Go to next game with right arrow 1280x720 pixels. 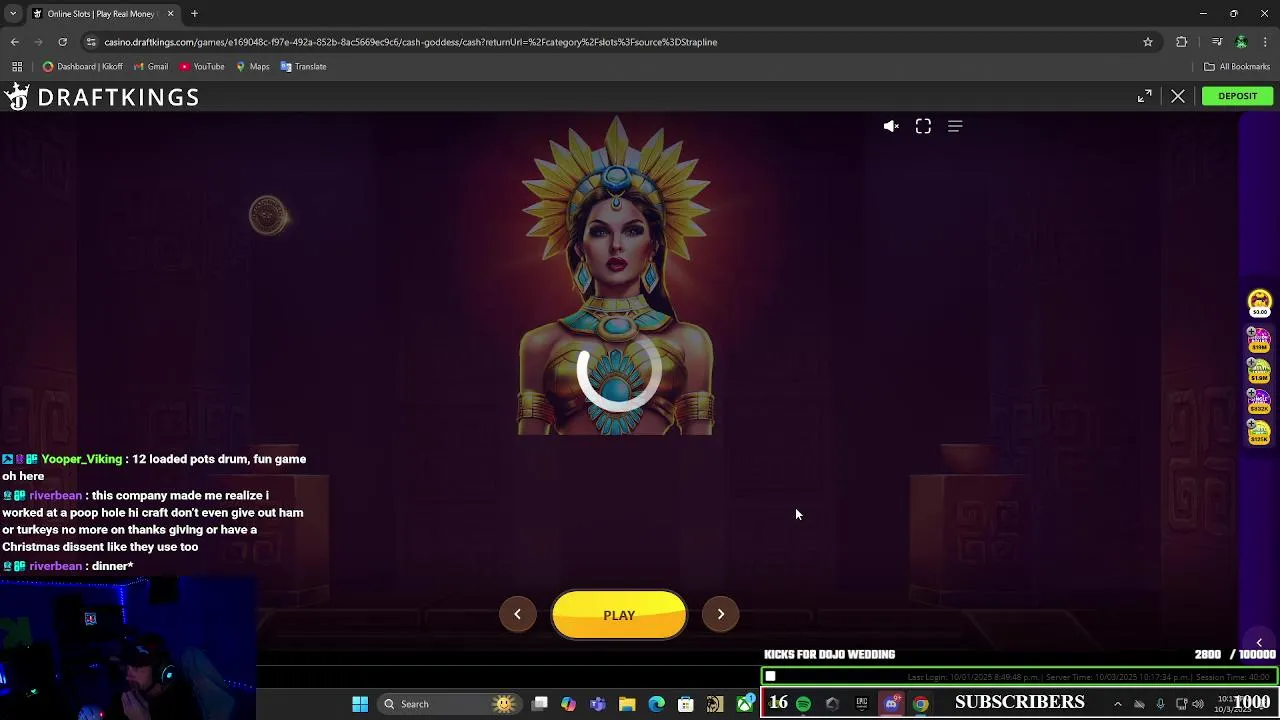(720, 614)
